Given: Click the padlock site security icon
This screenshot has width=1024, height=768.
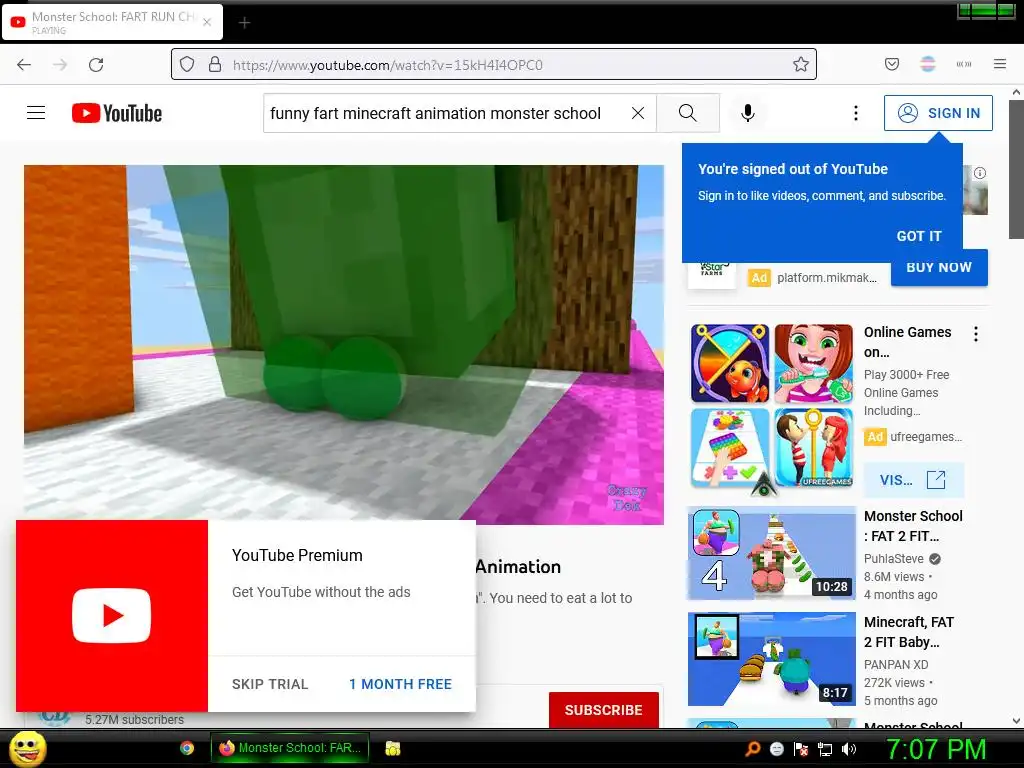Looking at the screenshot, I should point(215,64).
